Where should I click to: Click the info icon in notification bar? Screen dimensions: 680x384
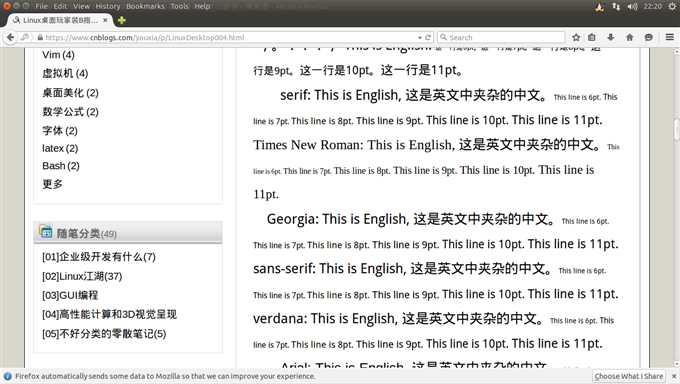click(7, 376)
